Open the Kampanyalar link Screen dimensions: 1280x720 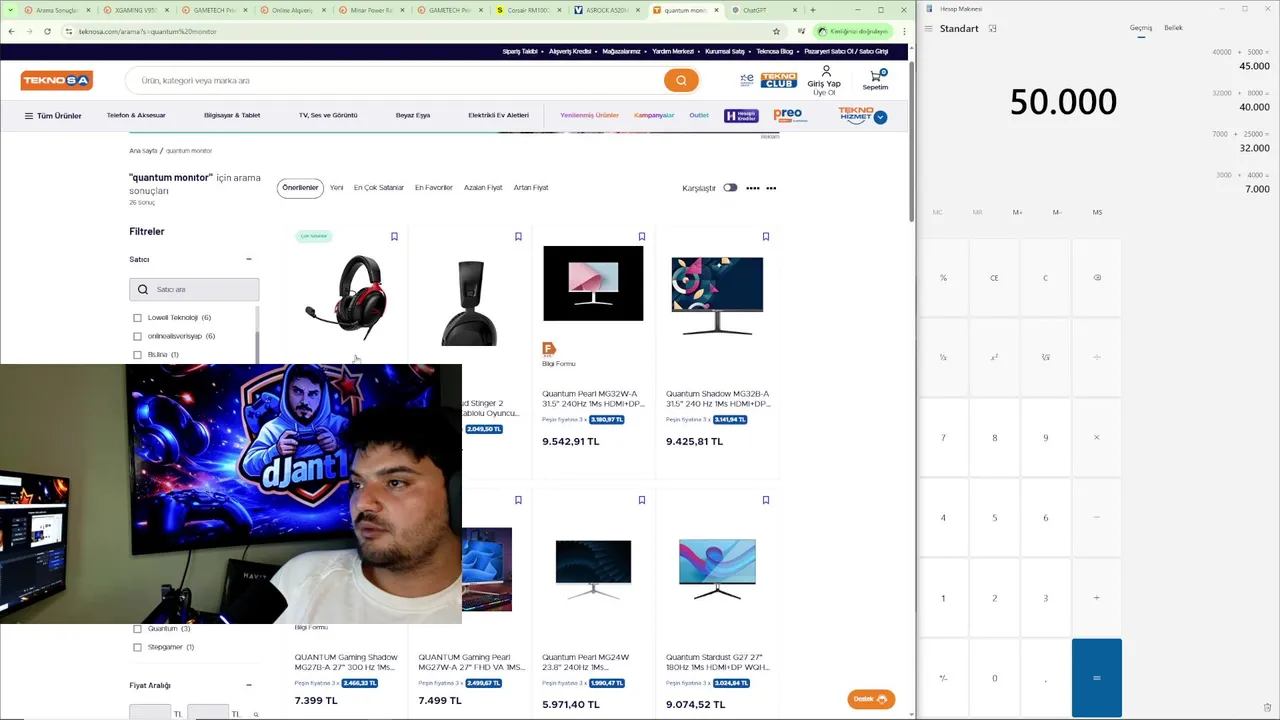click(x=654, y=115)
